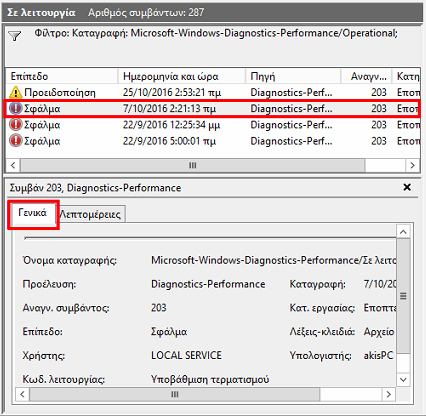Click the details pane scroll-down arrow
The width and height of the screenshot is (426, 416).
tap(403, 380)
